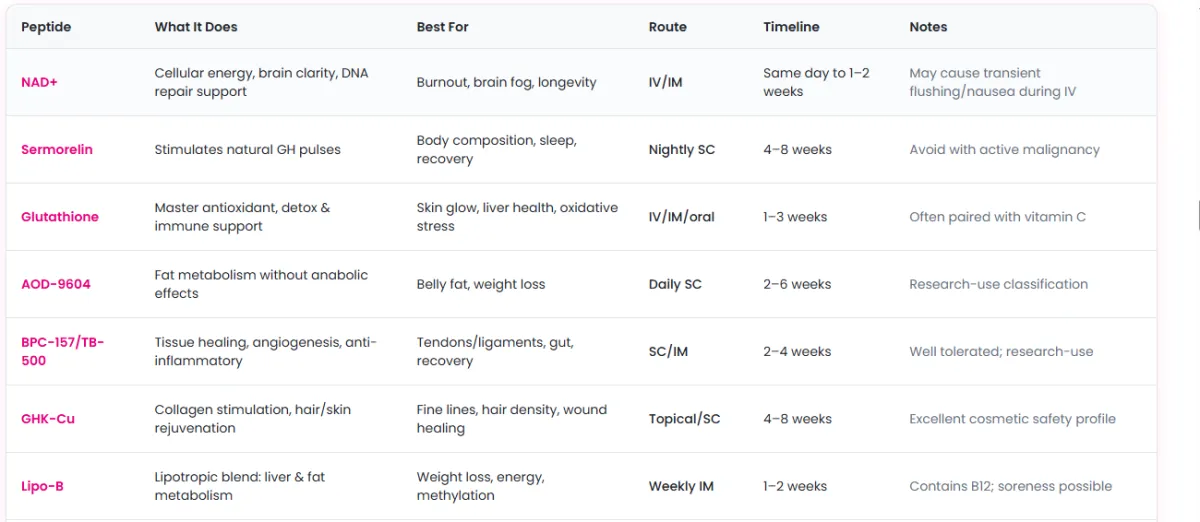Click the Avoid with active malignancy note
Viewport: 1200px width, 522px height.
click(1004, 150)
